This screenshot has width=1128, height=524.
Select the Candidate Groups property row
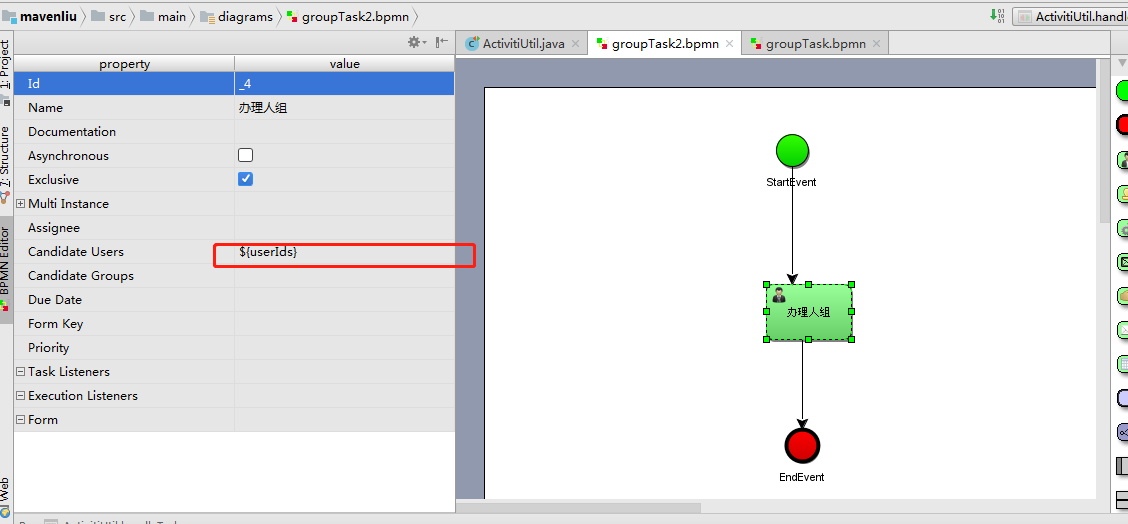pyautogui.click(x=235, y=276)
